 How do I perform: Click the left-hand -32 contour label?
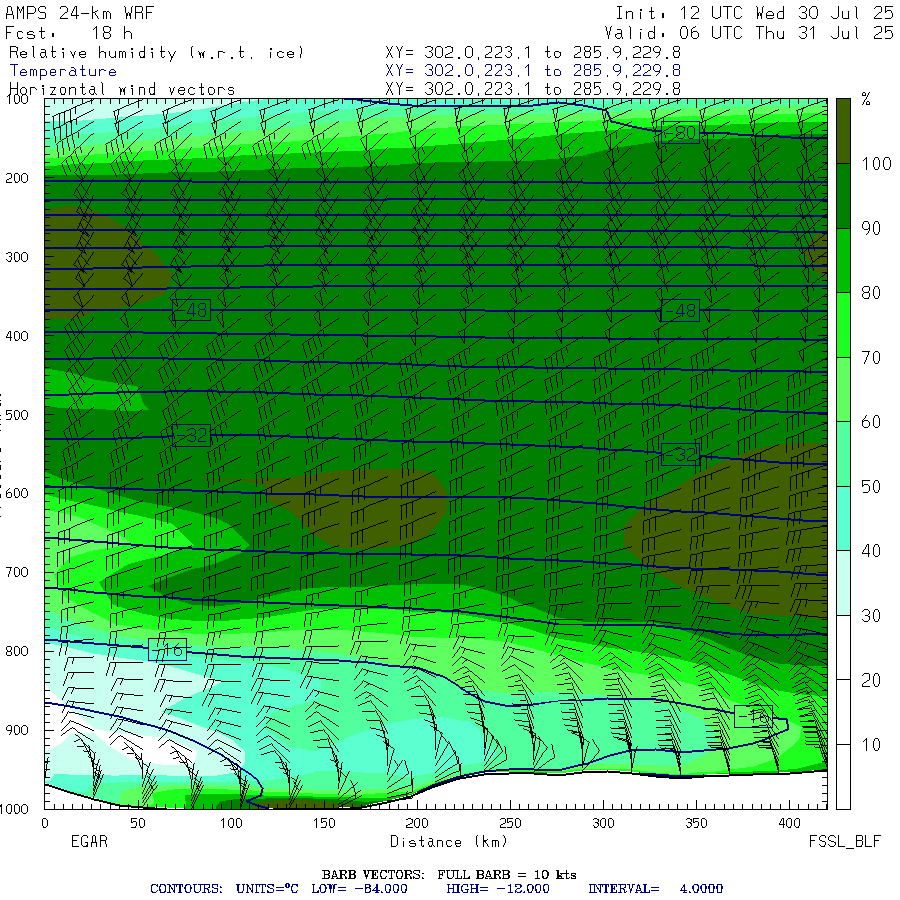pyautogui.click(x=192, y=436)
